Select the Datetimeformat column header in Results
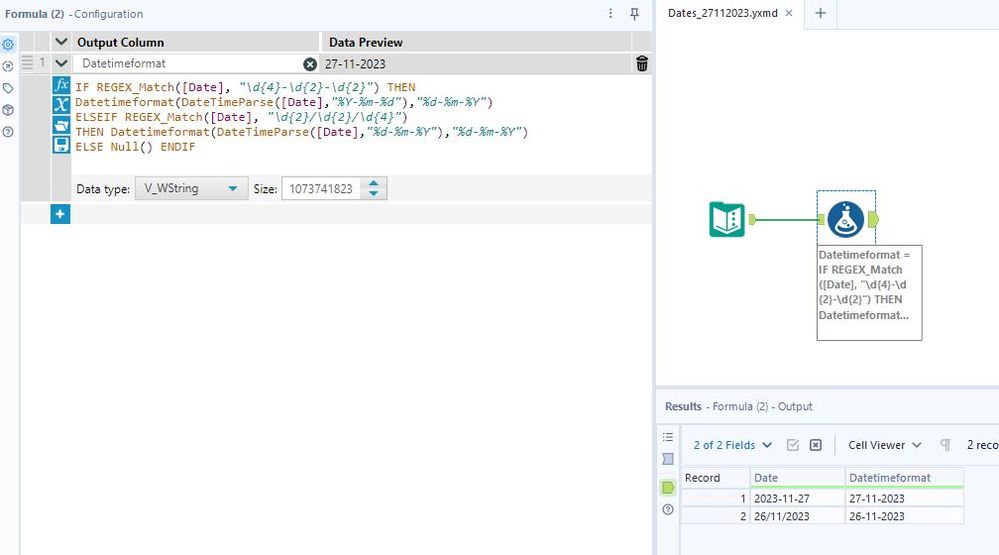Image resolution: width=999 pixels, height=555 pixels. pos(904,477)
